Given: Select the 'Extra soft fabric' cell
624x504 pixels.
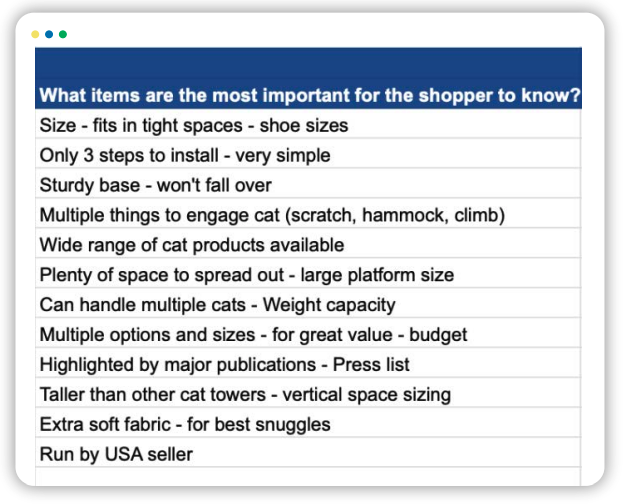Looking at the screenshot, I should (x=308, y=423).
